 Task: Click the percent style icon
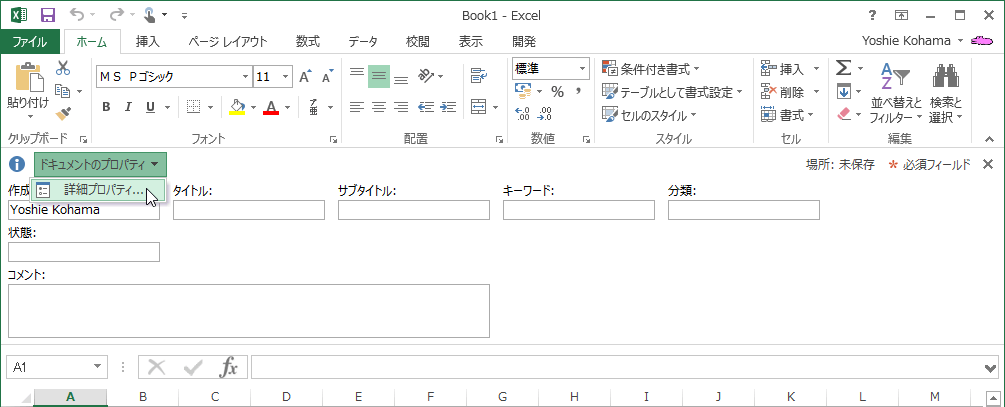click(x=557, y=91)
